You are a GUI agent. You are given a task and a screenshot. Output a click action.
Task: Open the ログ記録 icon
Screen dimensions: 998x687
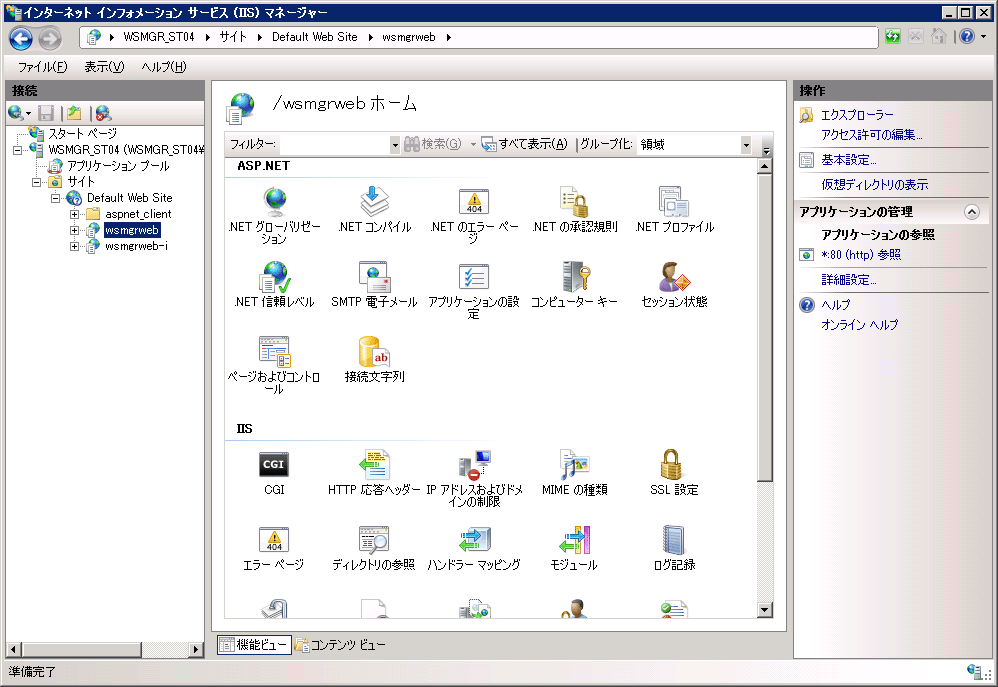(673, 541)
